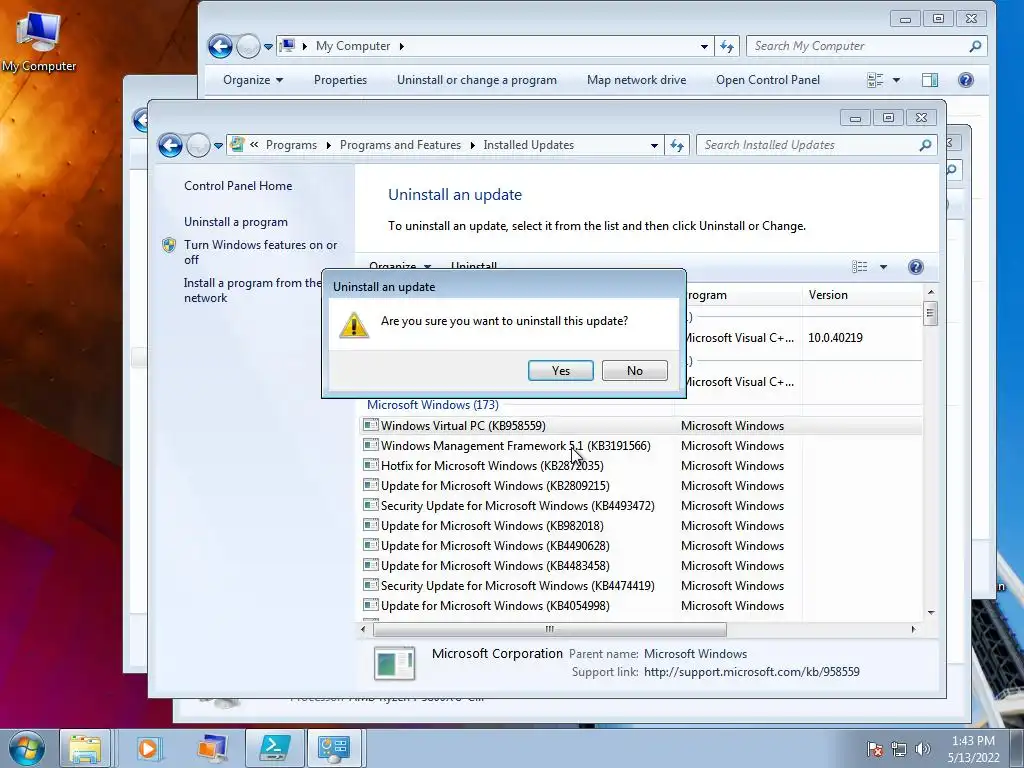Viewport: 1024px width, 768px height.
Task: Open view options dropdown arrow in Installed Updates
Action: [x=883, y=267]
